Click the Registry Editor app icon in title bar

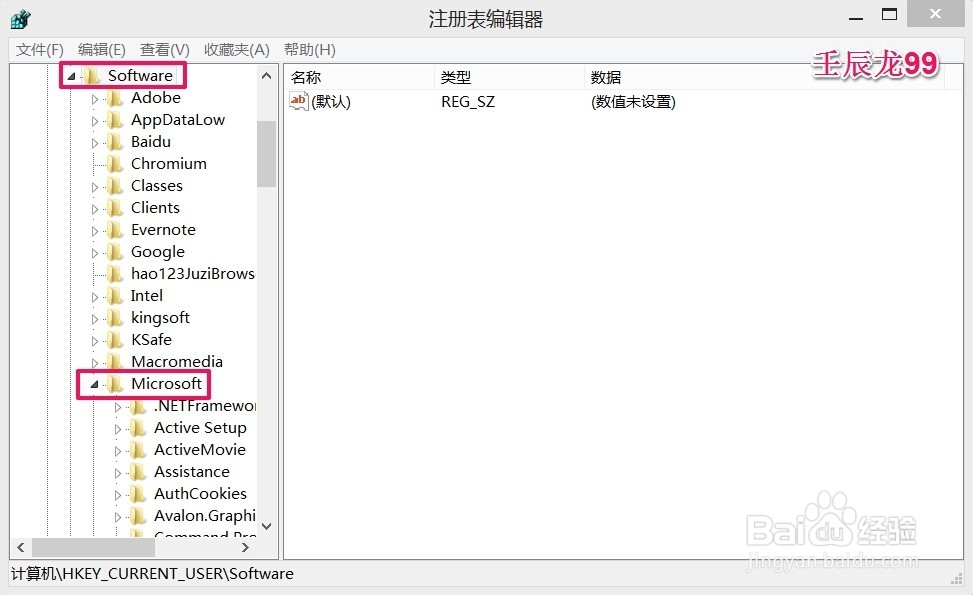[20, 19]
